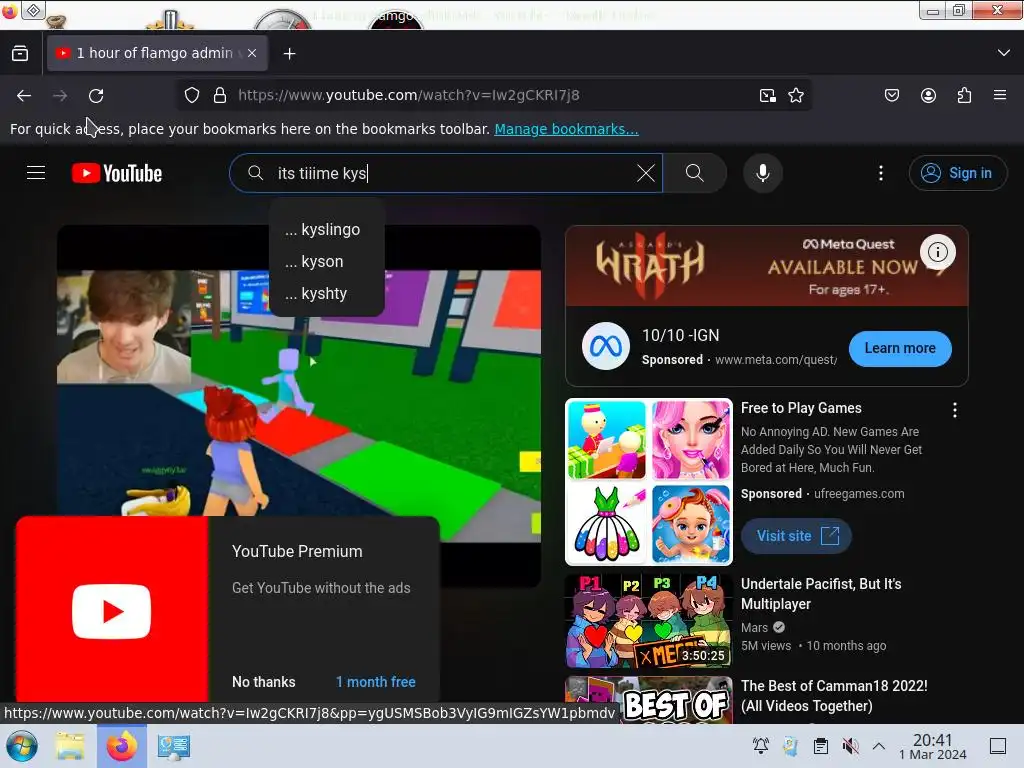Screen dimensions: 1024x768
Task: Open picture-in-picture icon in address bar
Action: 767,95
